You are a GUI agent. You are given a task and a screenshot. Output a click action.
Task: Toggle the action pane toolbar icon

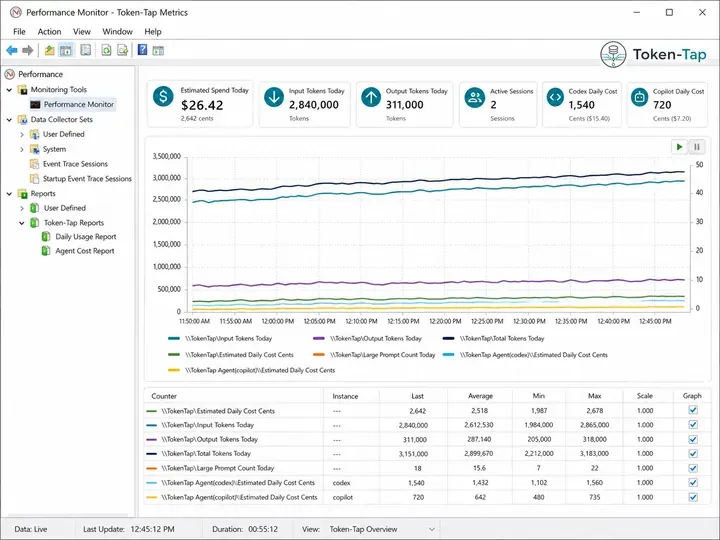point(158,51)
